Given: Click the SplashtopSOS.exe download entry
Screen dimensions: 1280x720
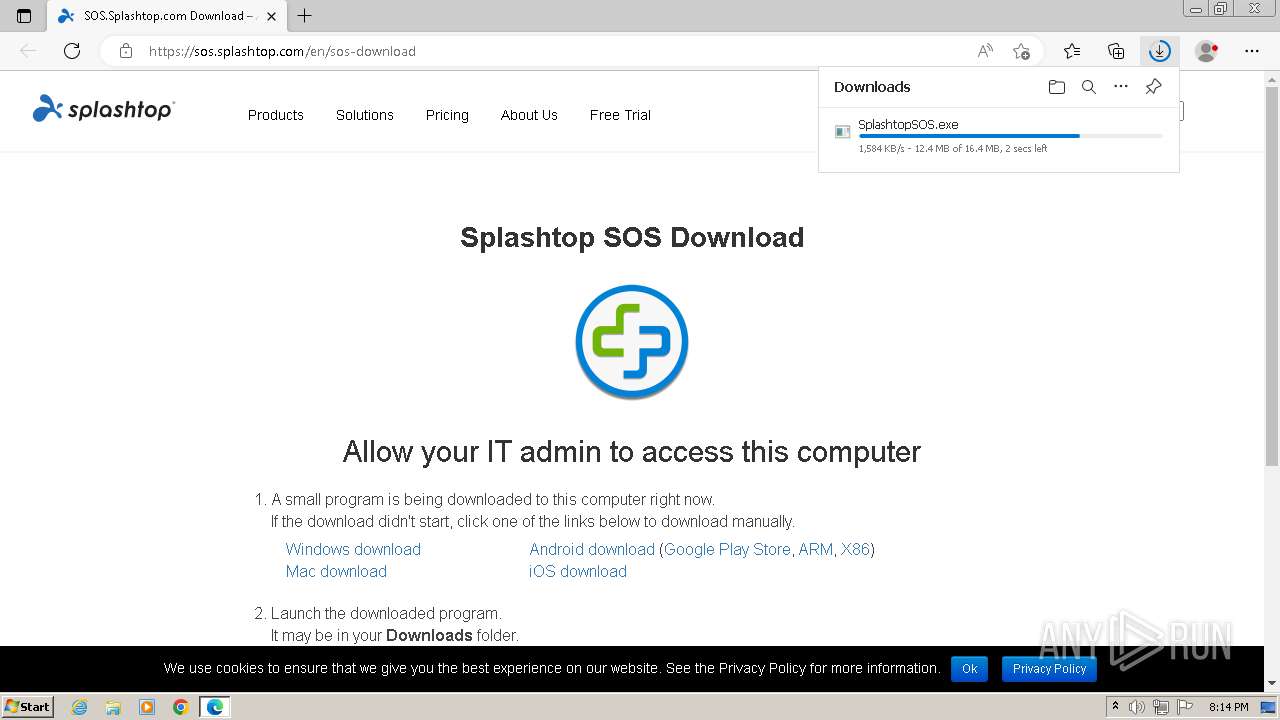Looking at the screenshot, I should (999, 137).
